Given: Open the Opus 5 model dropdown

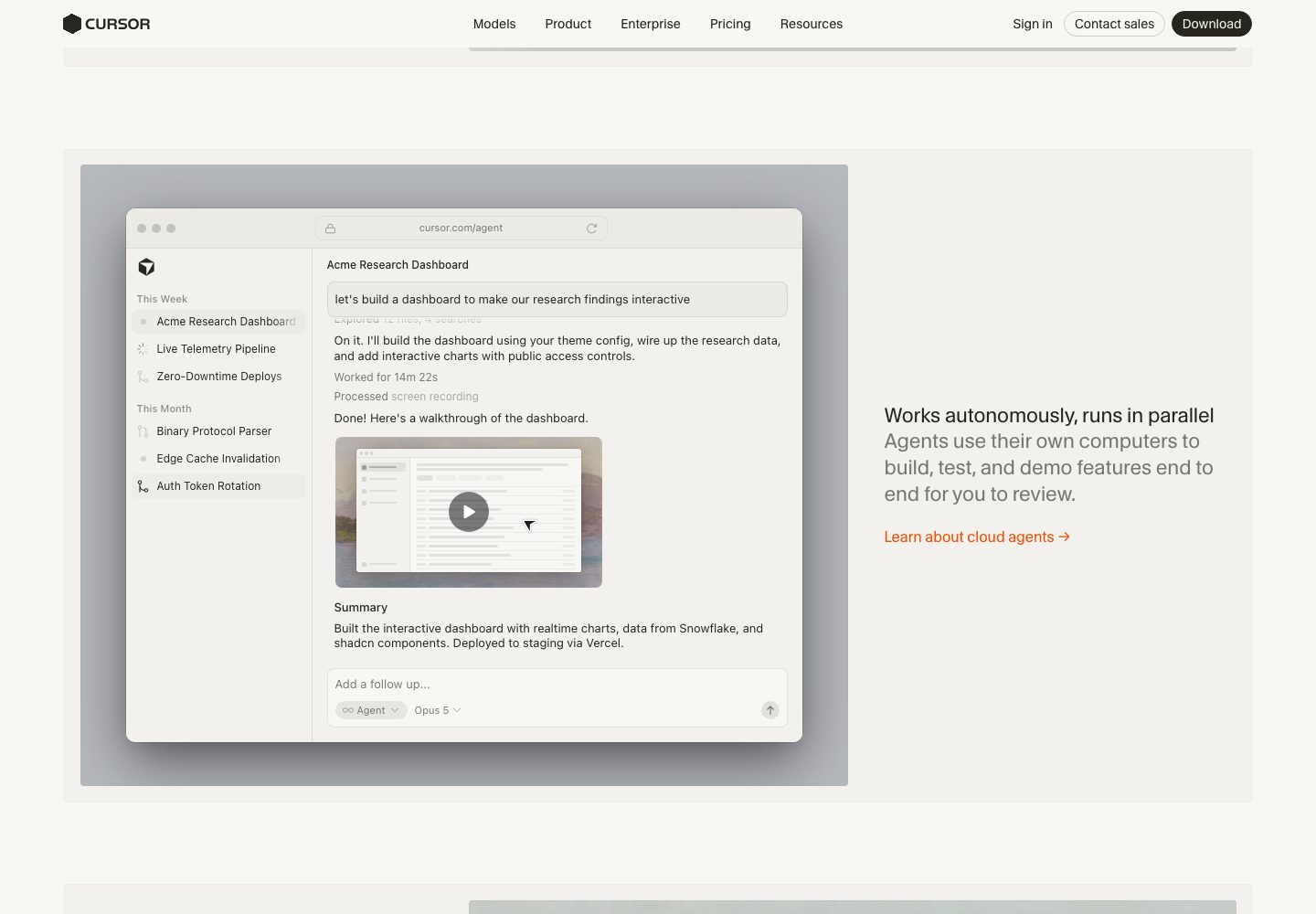Looking at the screenshot, I should [438, 710].
